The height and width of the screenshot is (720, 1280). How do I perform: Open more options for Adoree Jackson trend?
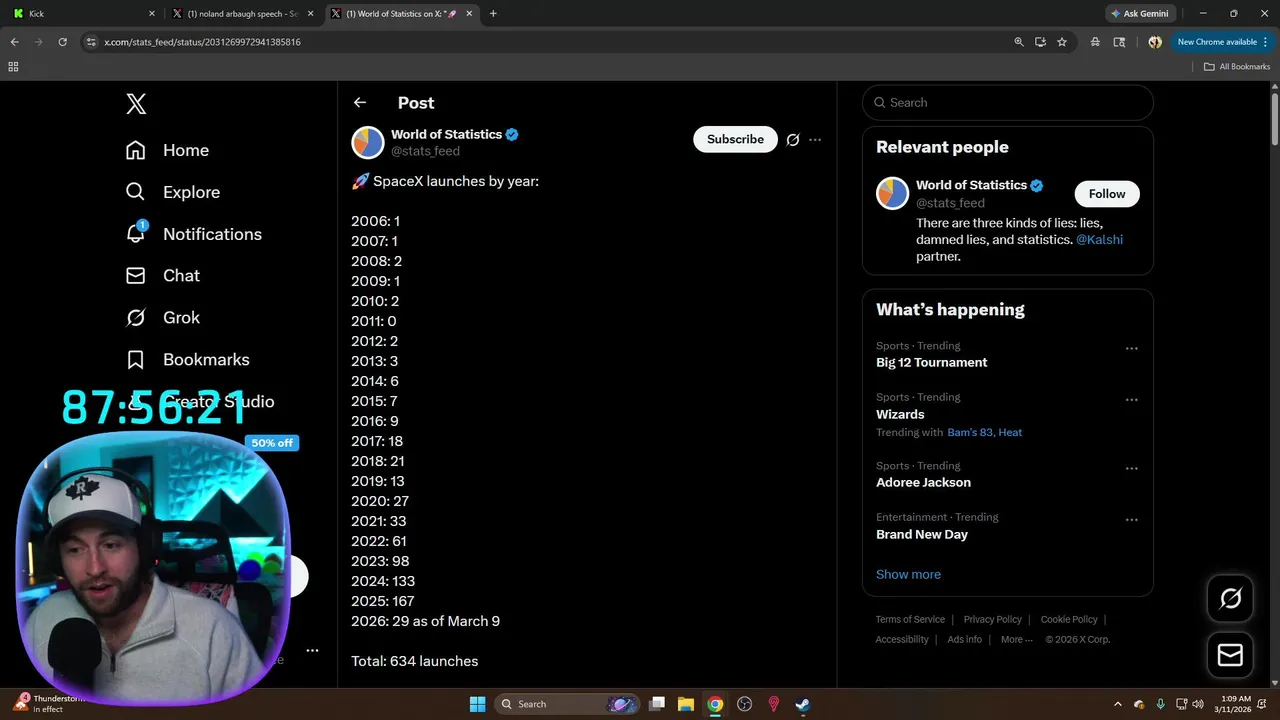pyautogui.click(x=1132, y=468)
